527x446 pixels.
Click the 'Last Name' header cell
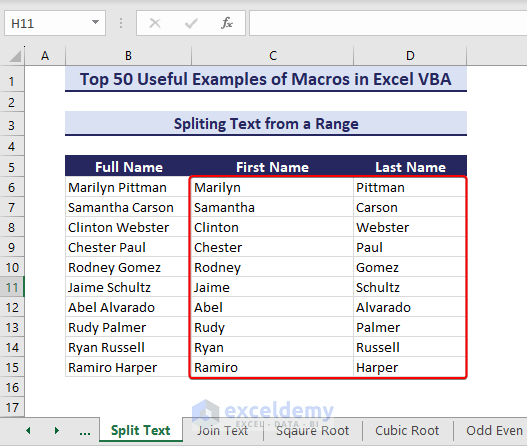[410, 167]
